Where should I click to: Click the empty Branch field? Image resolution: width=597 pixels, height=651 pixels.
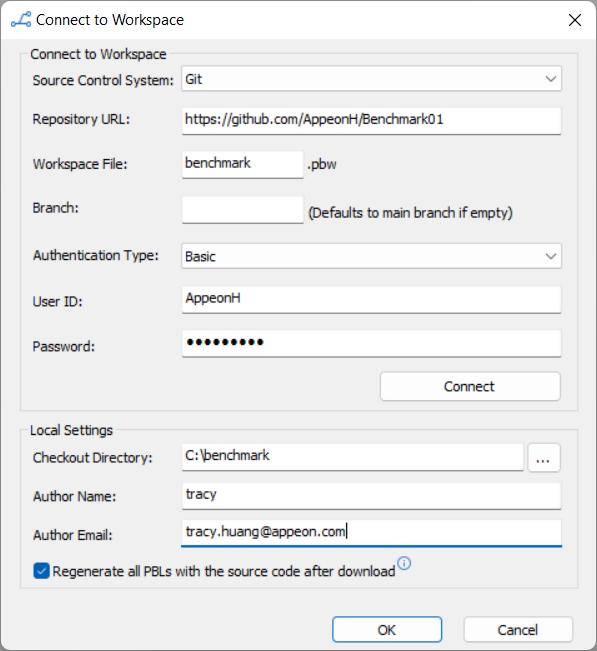(x=242, y=210)
